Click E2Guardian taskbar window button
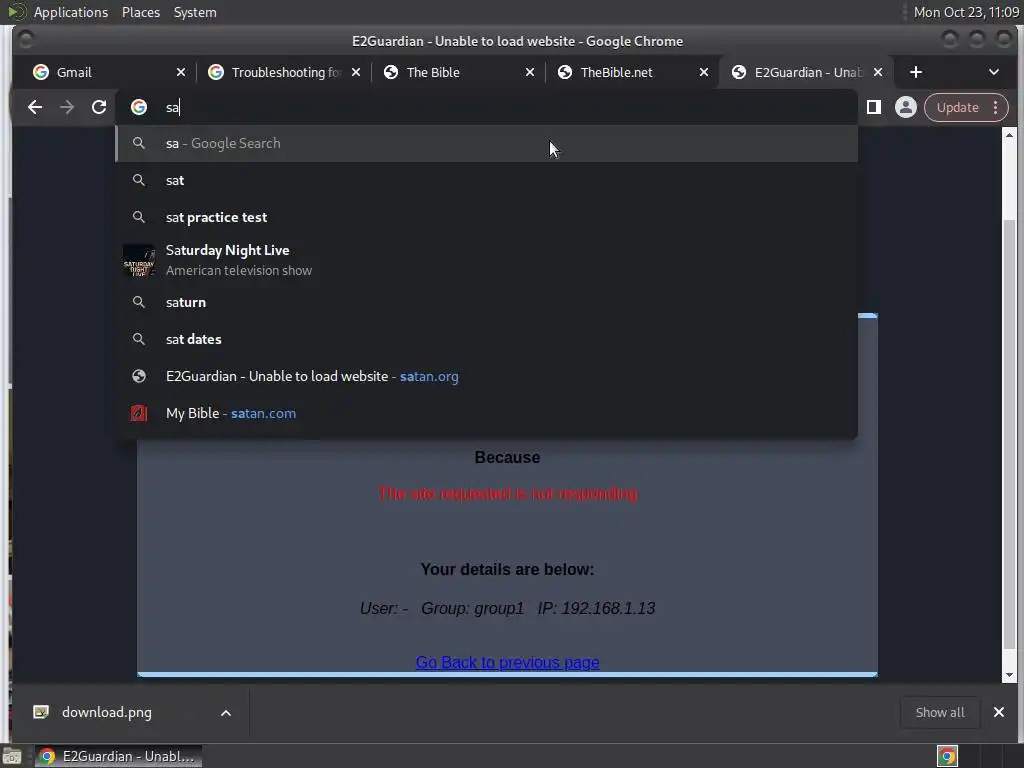 point(118,756)
